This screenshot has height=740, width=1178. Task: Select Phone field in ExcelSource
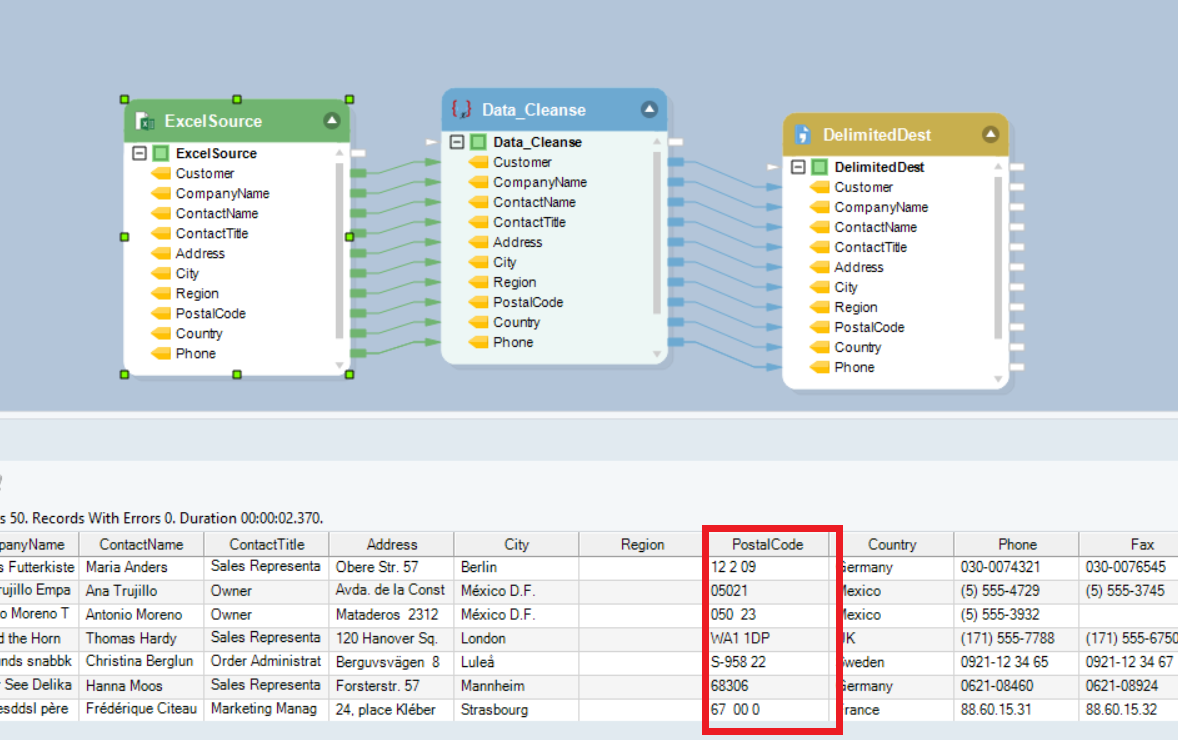[195, 353]
